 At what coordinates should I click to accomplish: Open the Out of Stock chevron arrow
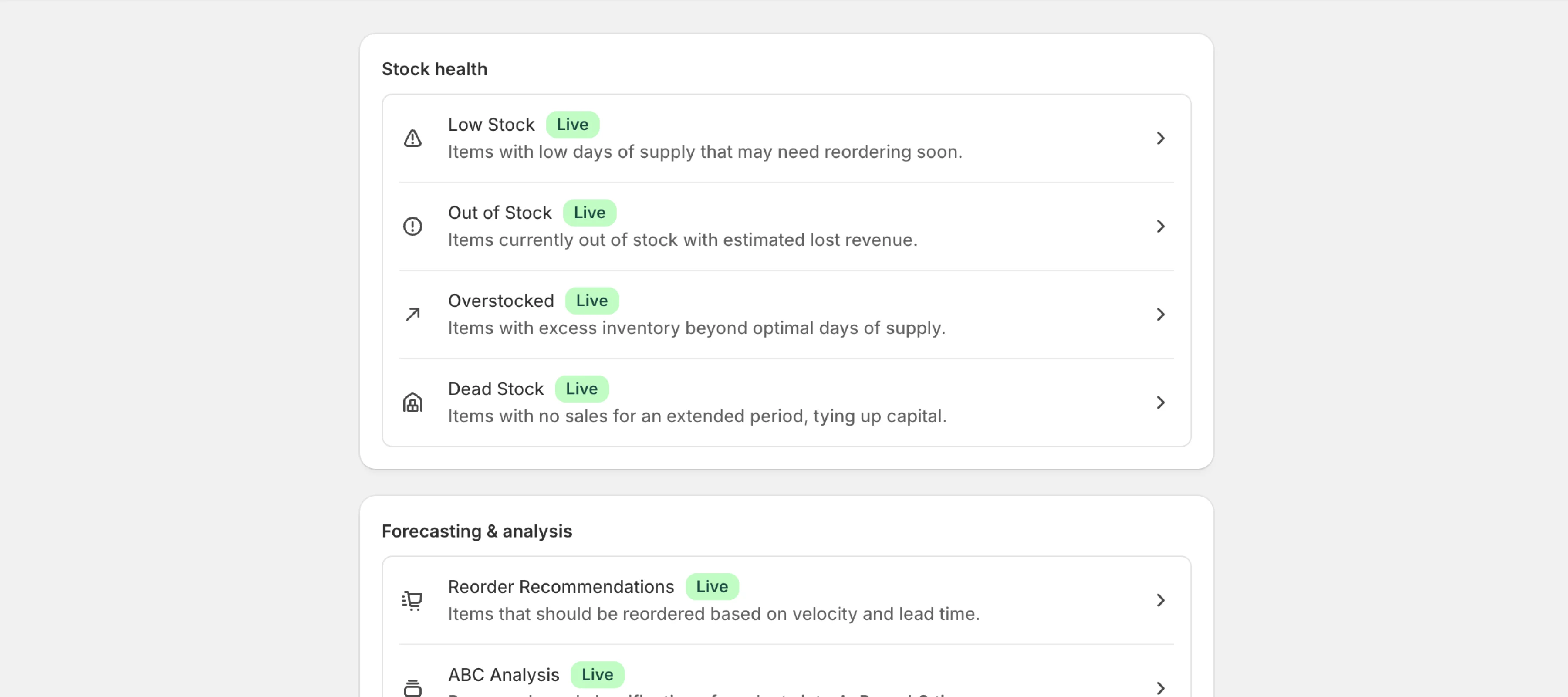(x=1161, y=226)
